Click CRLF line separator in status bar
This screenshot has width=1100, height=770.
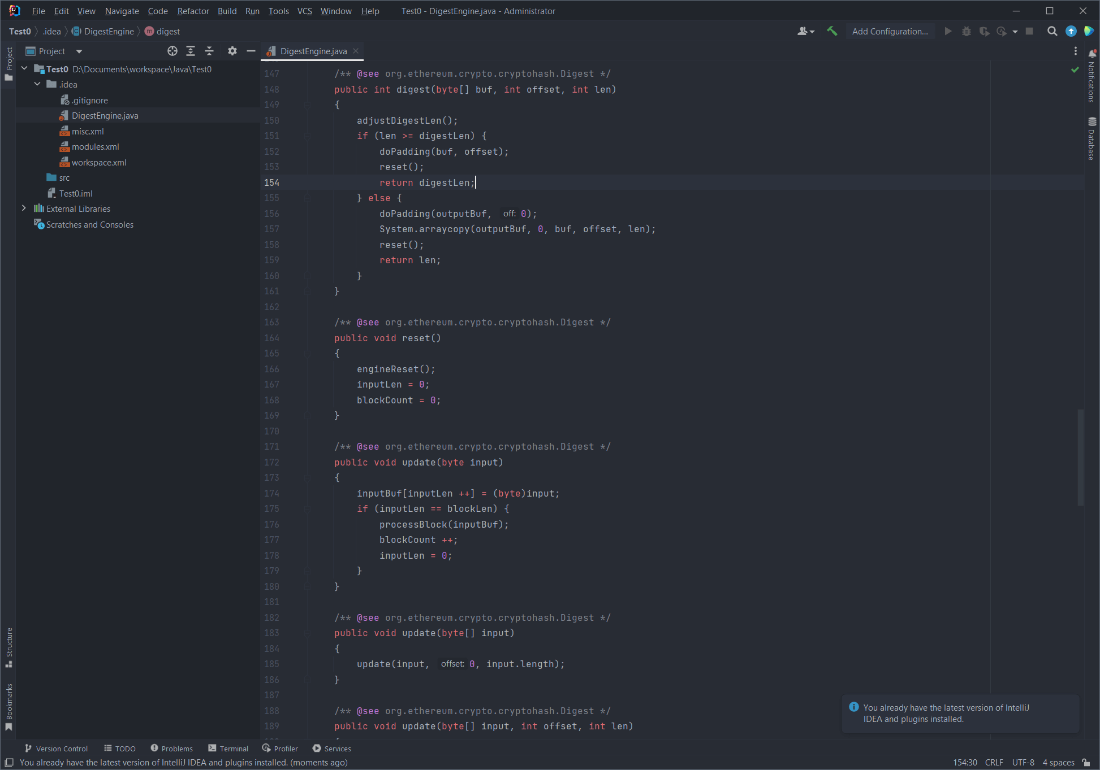pos(994,762)
